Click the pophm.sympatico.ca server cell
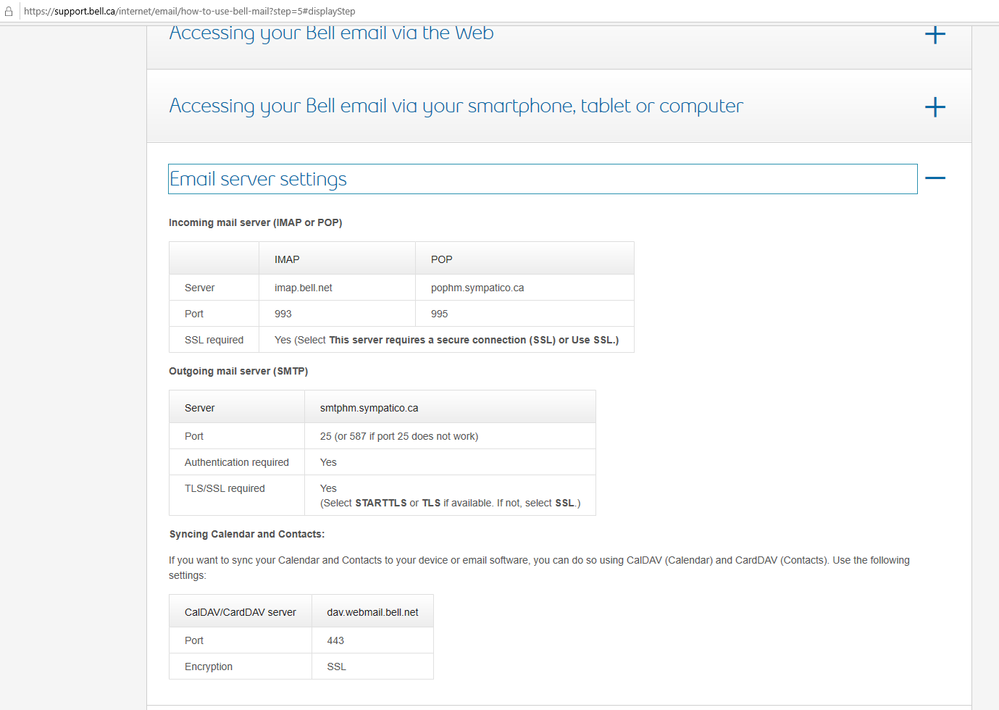Screen dimensions: 999x710 coord(478,288)
